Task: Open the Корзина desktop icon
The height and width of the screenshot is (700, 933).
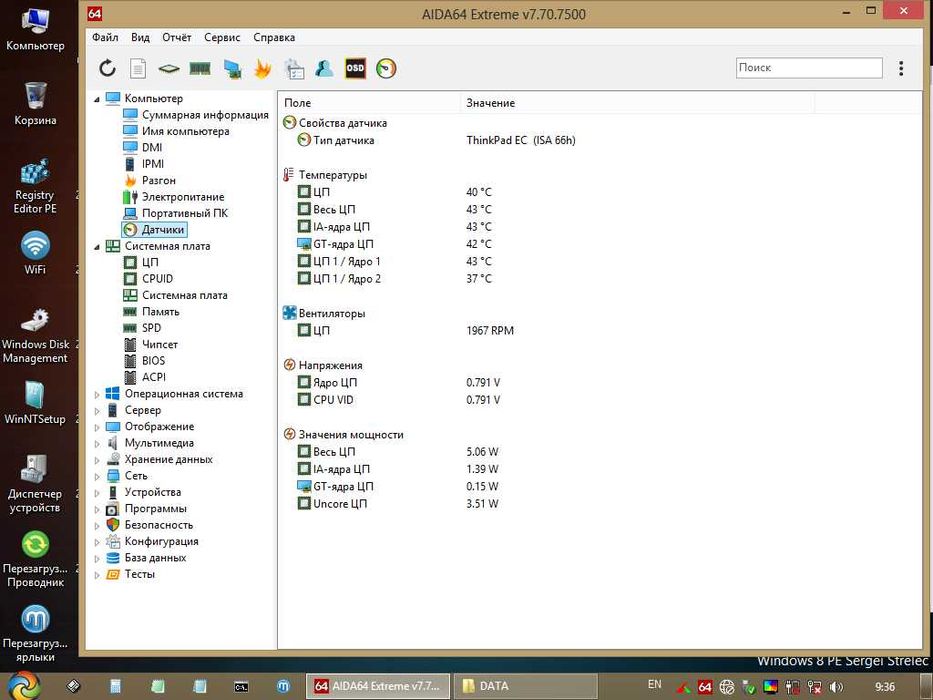Action: [35, 104]
